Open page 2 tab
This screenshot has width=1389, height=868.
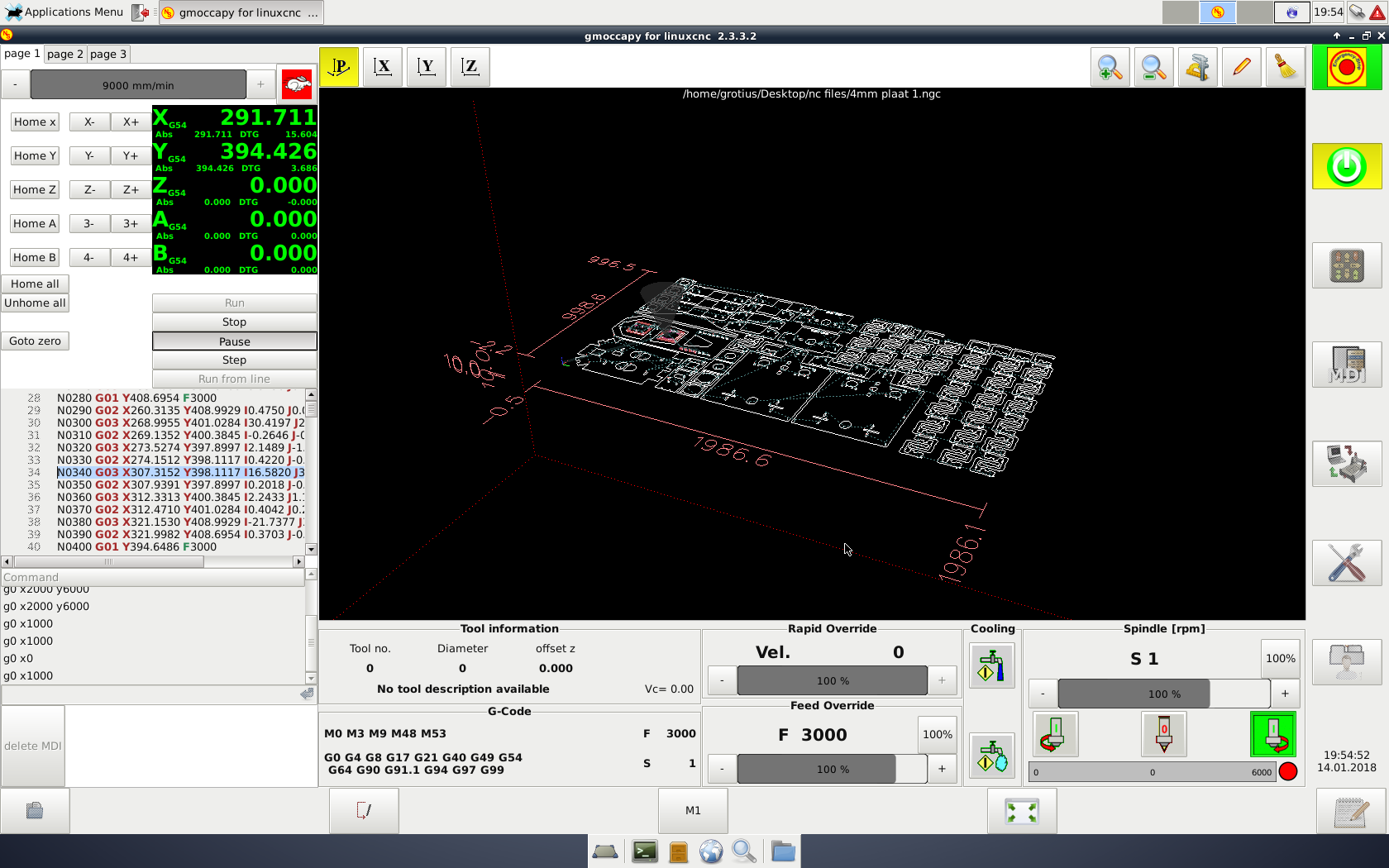coord(64,54)
